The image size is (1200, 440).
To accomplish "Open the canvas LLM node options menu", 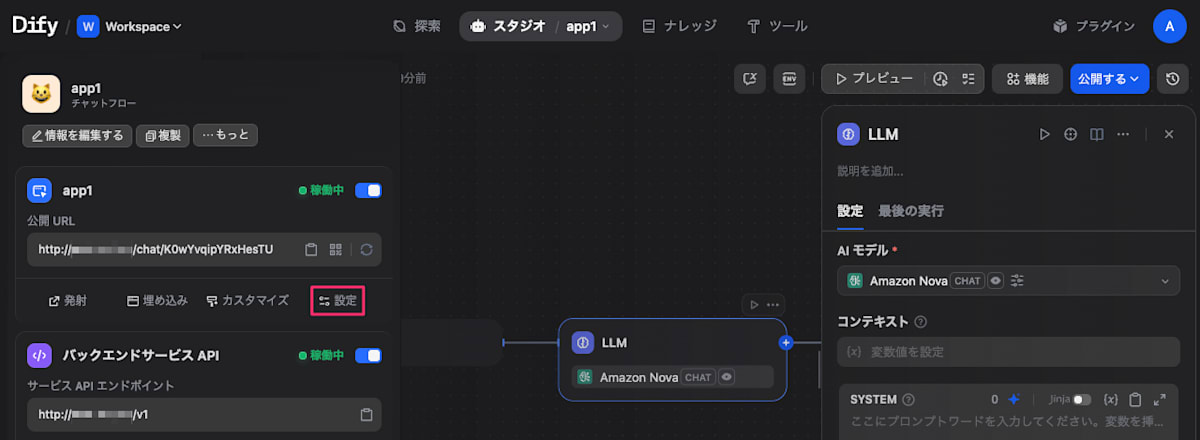I will point(773,304).
